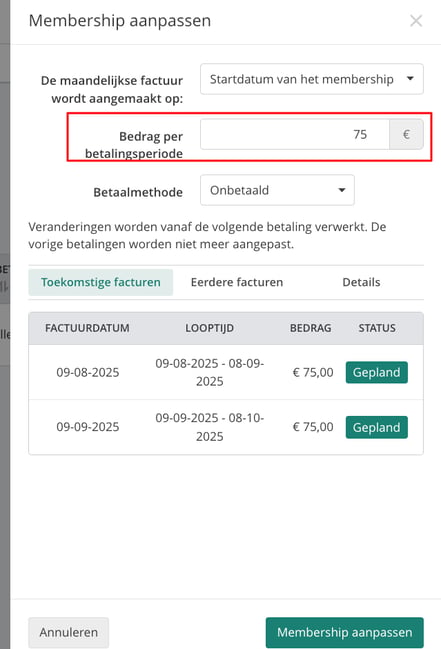Open the Details tab
Image resolution: width=441 pixels, height=649 pixels.
(x=361, y=282)
